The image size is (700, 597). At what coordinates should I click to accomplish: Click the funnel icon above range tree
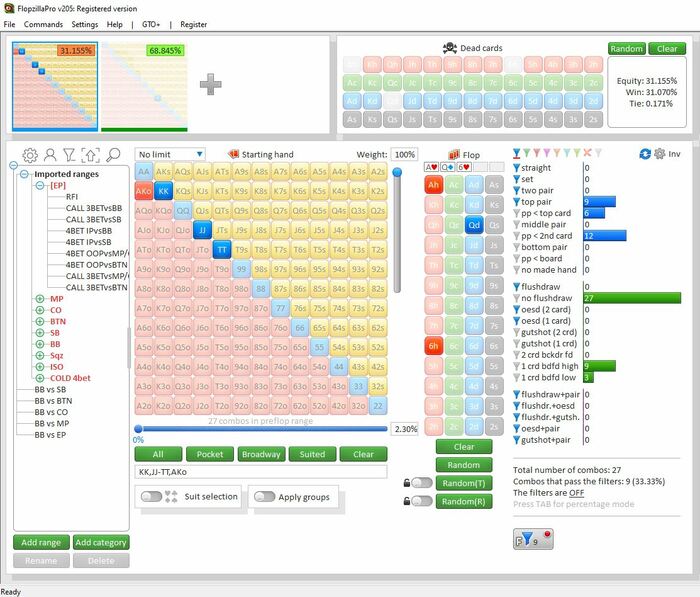pyautogui.click(x=69, y=155)
